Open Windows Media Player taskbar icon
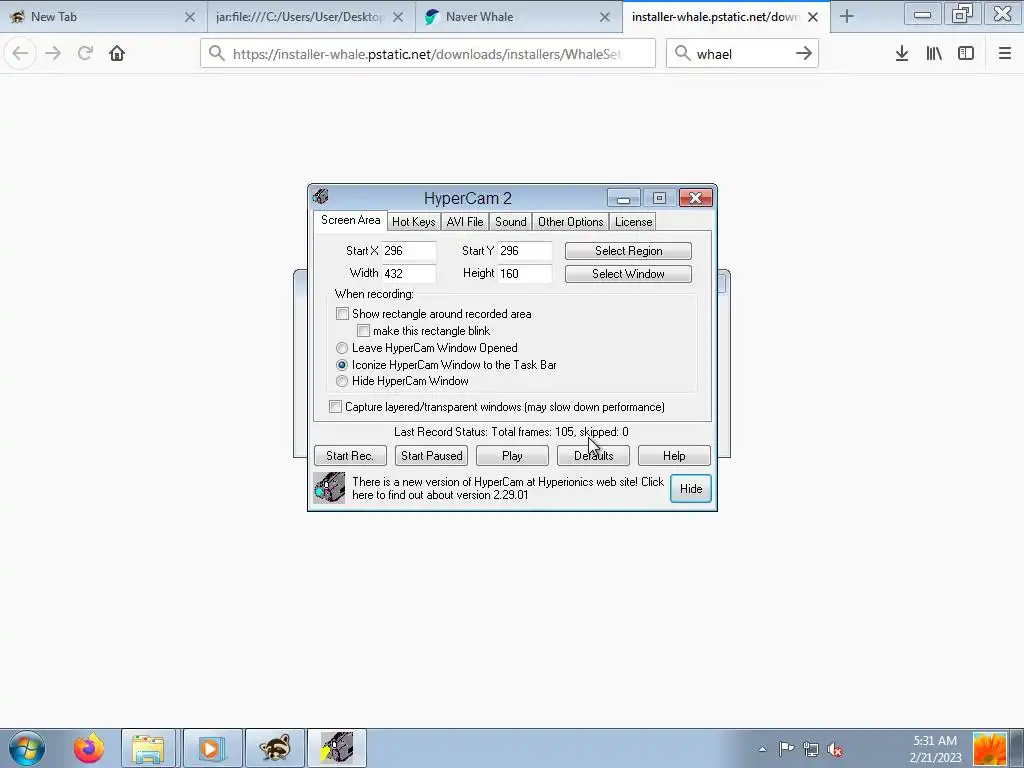The width and height of the screenshot is (1024, 768). coord(212,748)
